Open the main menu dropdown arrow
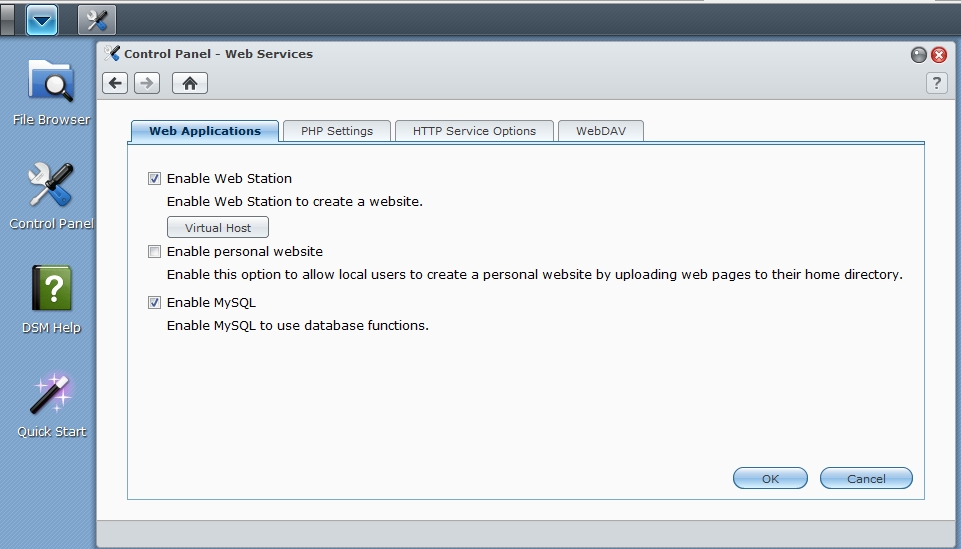This screenshot has height=549, width=961. coord(42,19)
